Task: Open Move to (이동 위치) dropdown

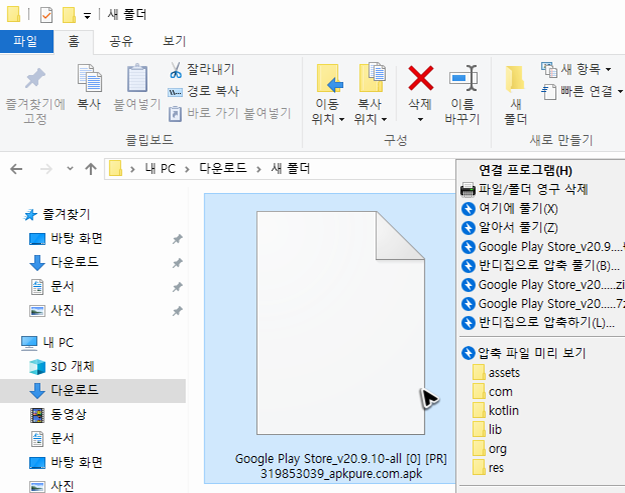Action: pos(328,95)
